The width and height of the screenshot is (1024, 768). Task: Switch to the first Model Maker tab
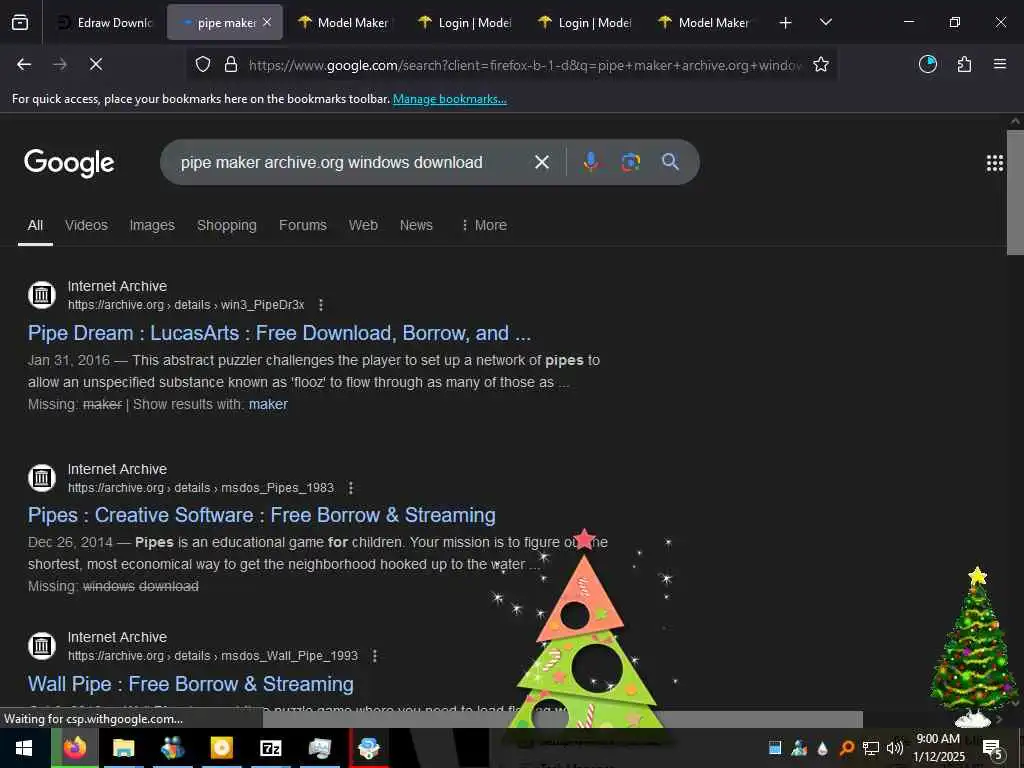coord(343,22)
